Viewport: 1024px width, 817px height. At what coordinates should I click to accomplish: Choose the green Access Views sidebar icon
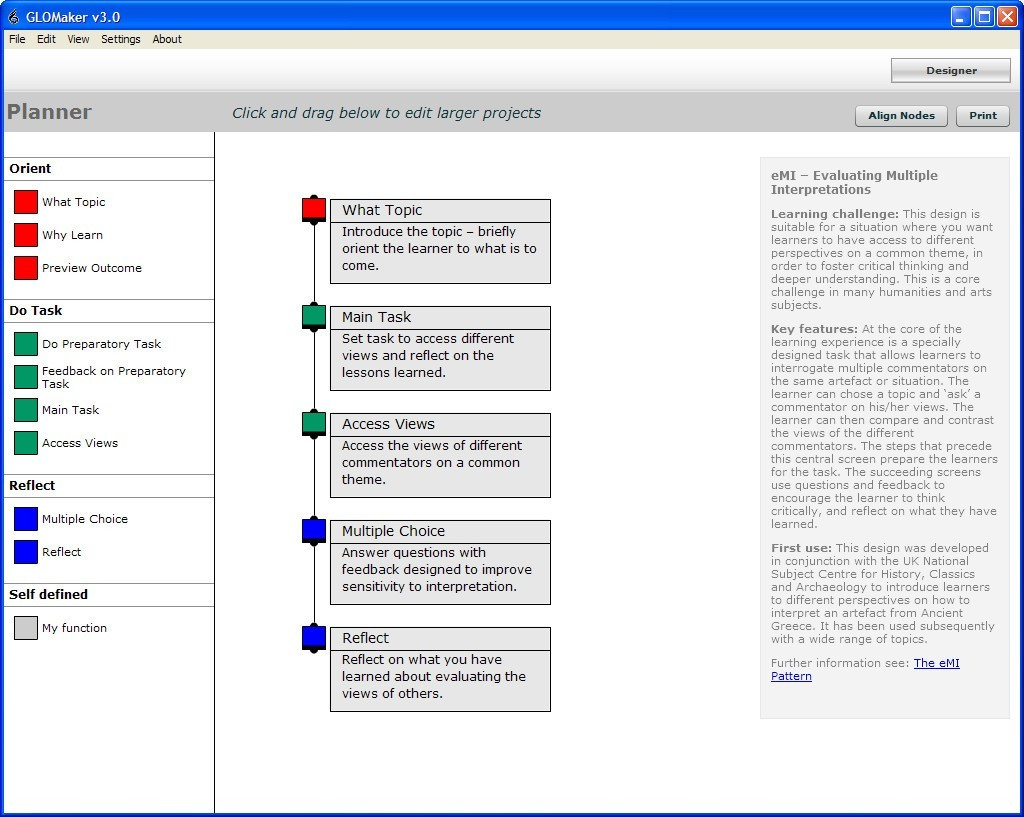point(26,443)
